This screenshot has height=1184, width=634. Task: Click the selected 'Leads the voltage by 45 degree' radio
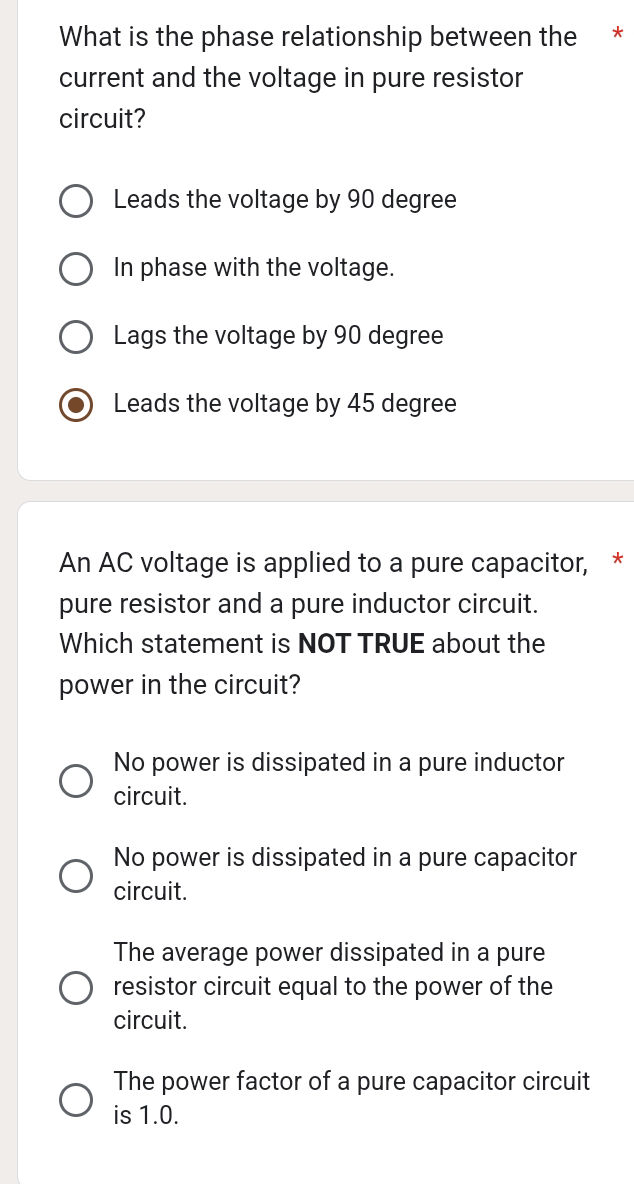pos(77,405)
